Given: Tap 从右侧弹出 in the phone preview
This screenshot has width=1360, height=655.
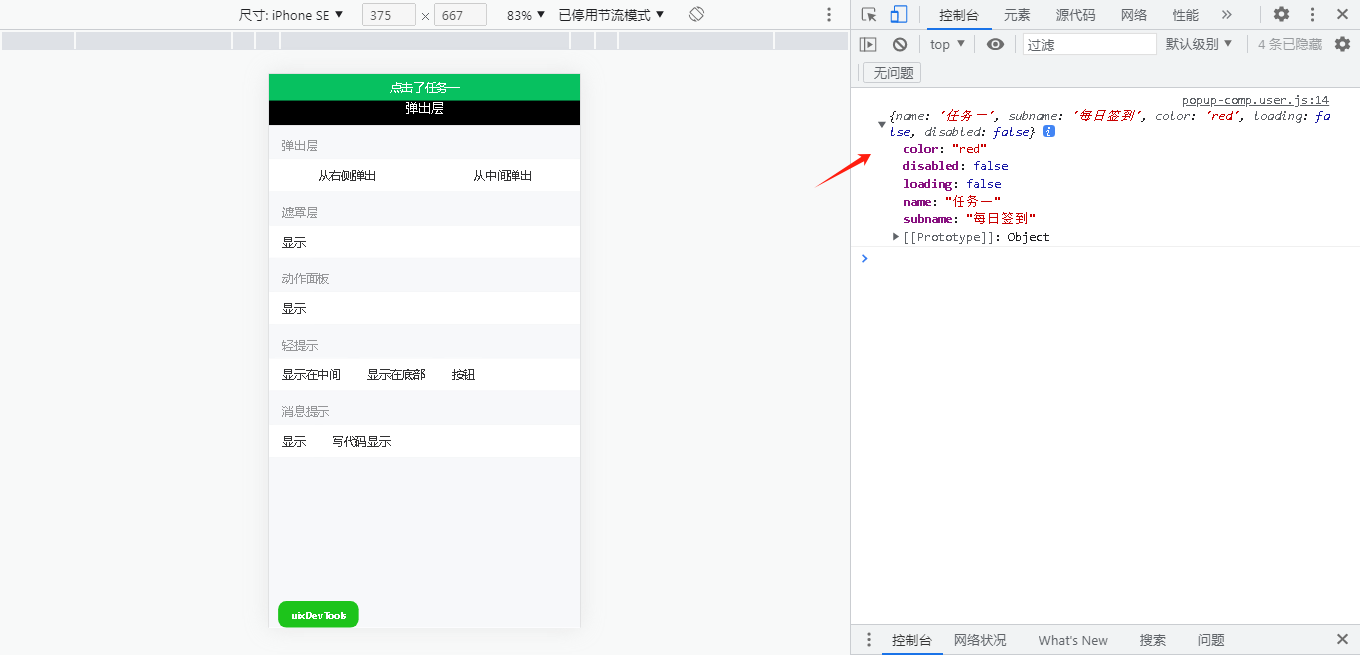Looking at the screenshot, I should (347, 176).
